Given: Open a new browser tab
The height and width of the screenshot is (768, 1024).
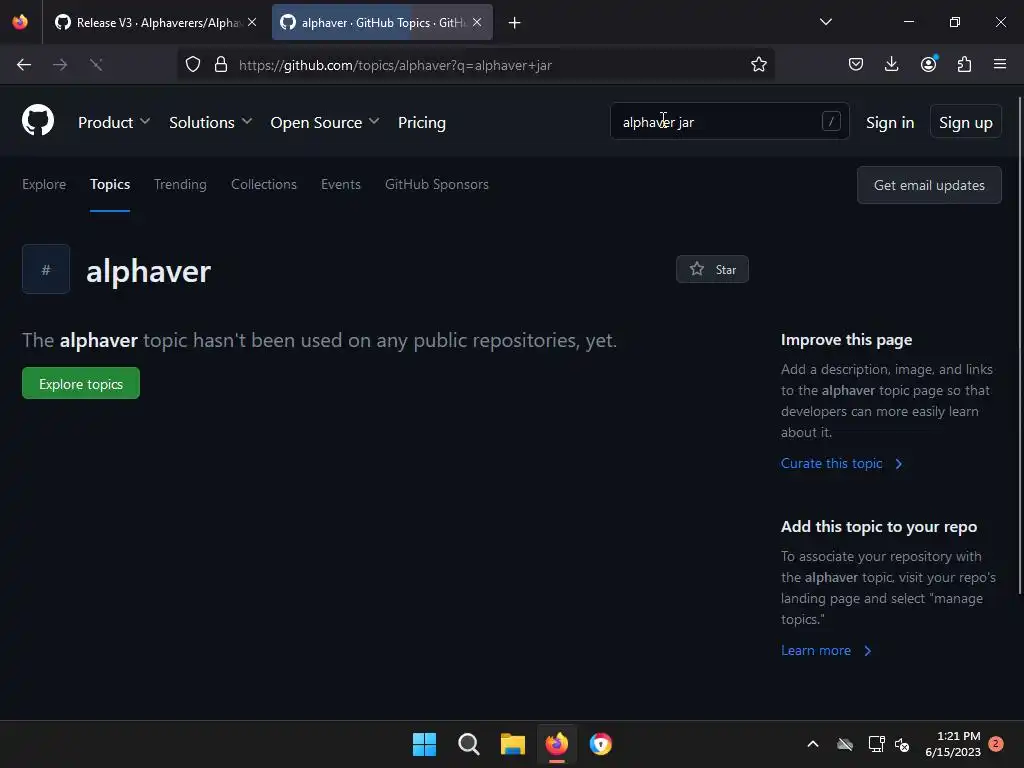Looking at the screenshot, I should coord(515,23).
